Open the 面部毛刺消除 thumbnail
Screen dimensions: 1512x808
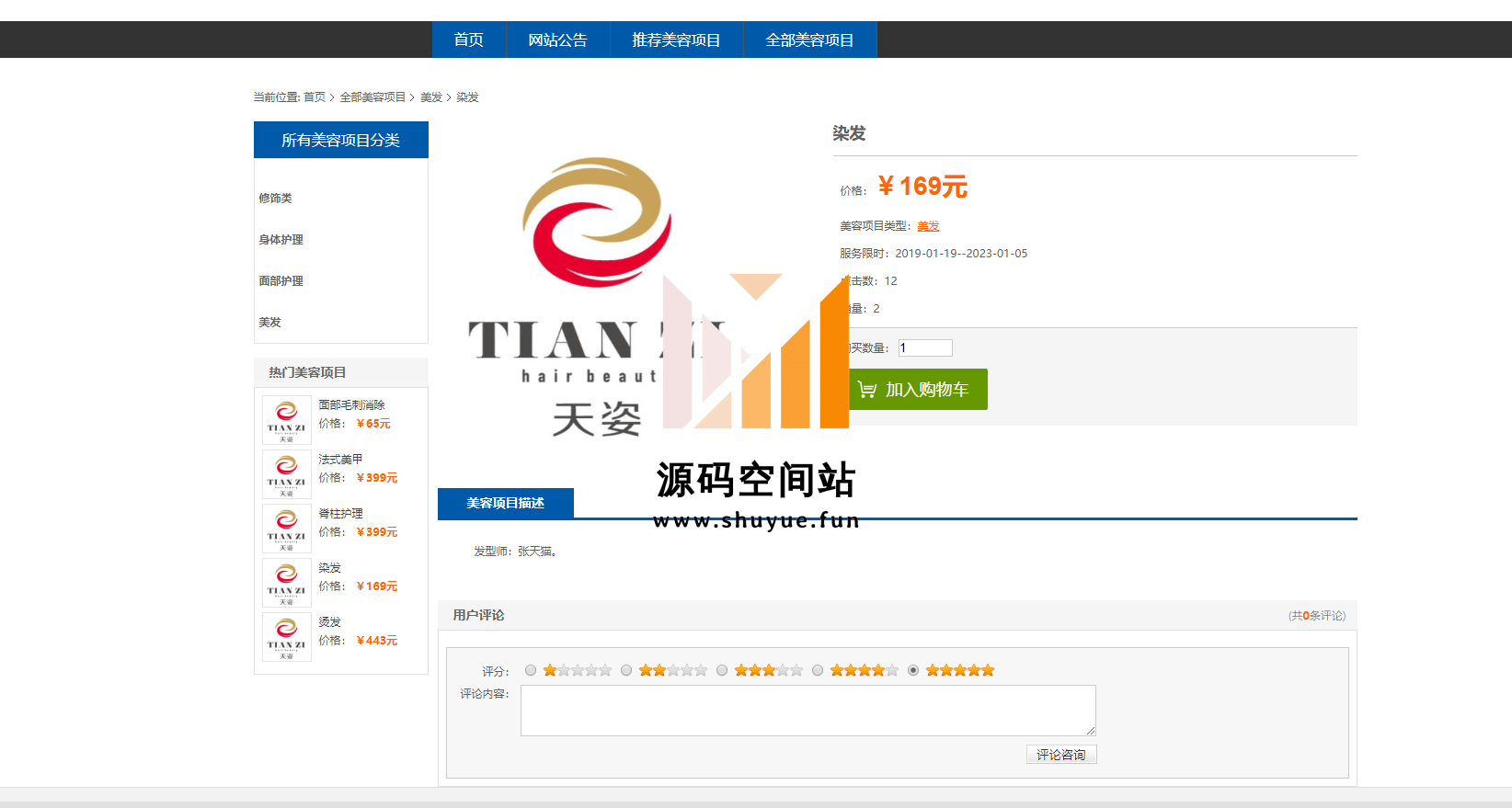pos(287,420)
